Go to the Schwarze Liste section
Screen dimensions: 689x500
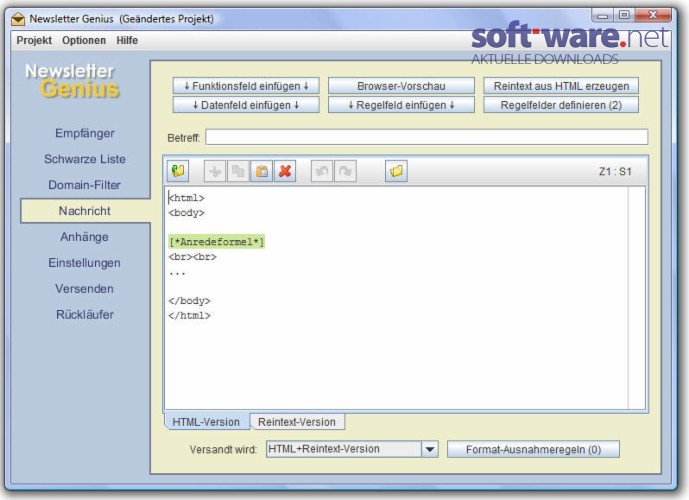point(85,159)
